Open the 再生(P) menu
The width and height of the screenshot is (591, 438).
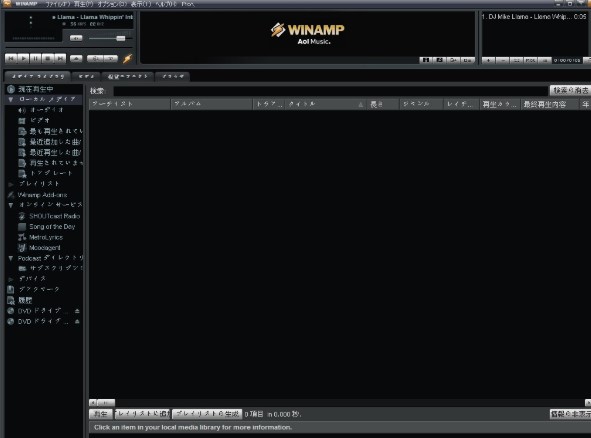tap(83, 4)
